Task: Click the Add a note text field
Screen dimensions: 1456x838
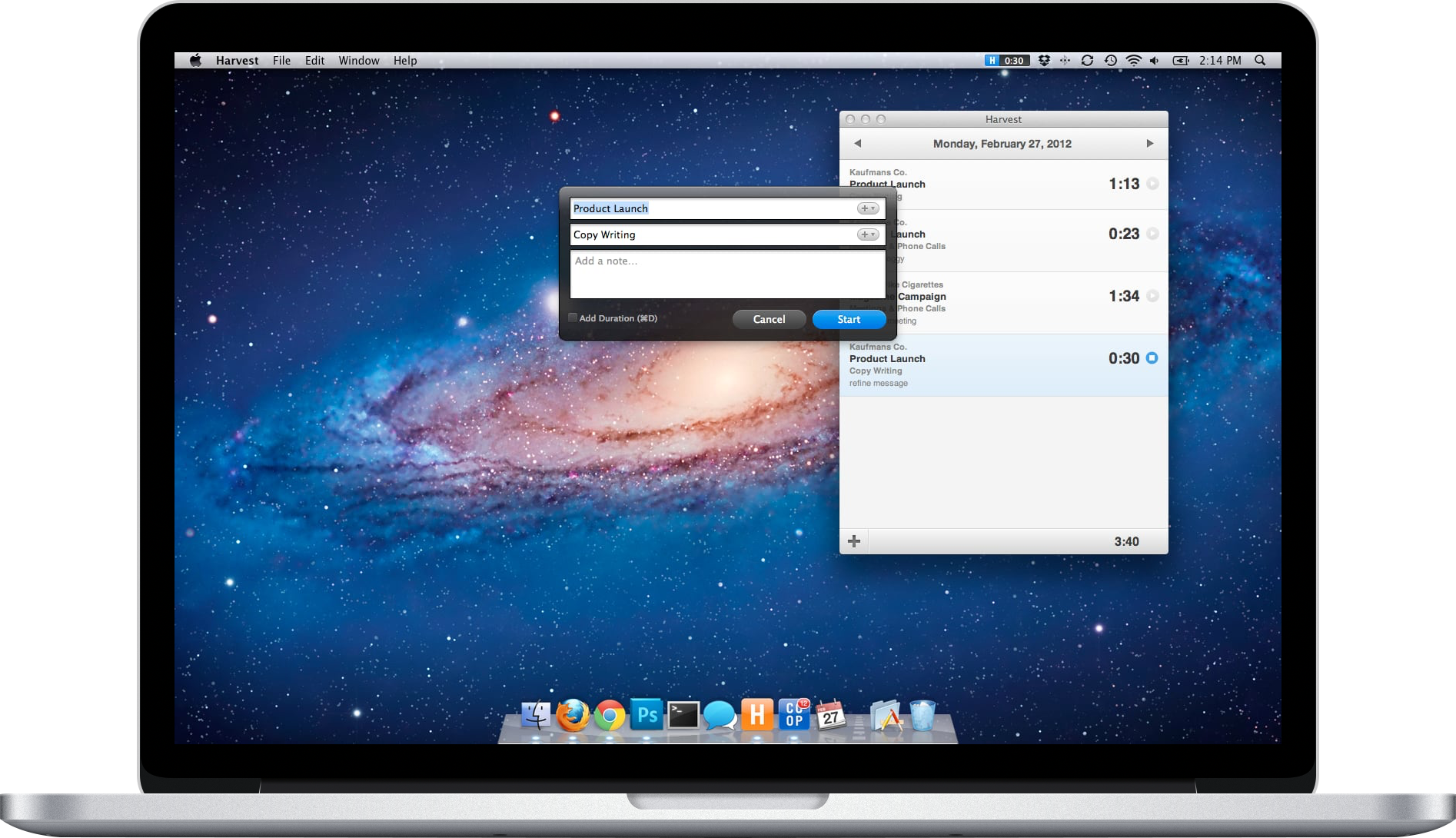Action: click(727, 274)
